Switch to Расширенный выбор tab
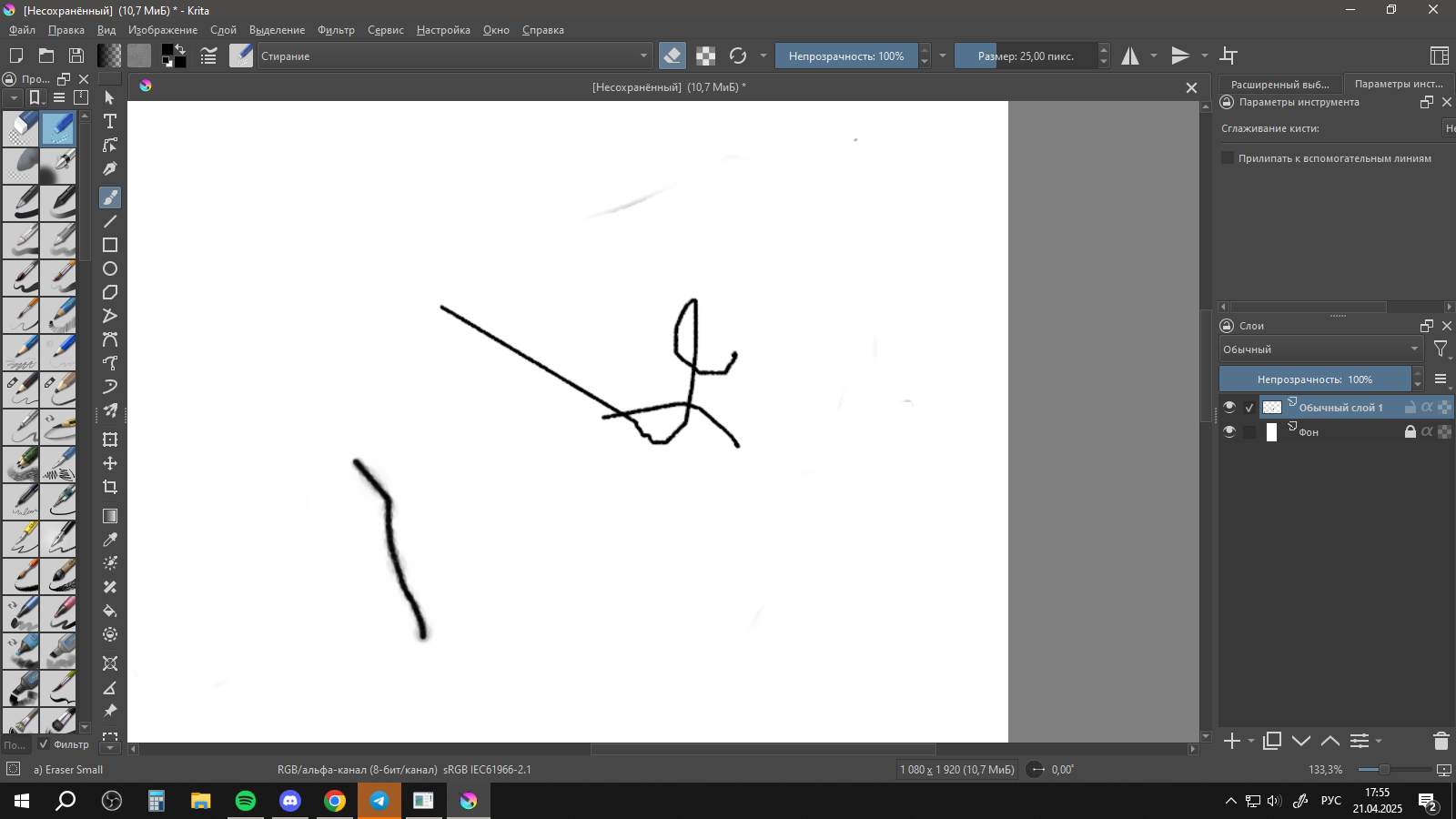 [x=1279, y=84]
